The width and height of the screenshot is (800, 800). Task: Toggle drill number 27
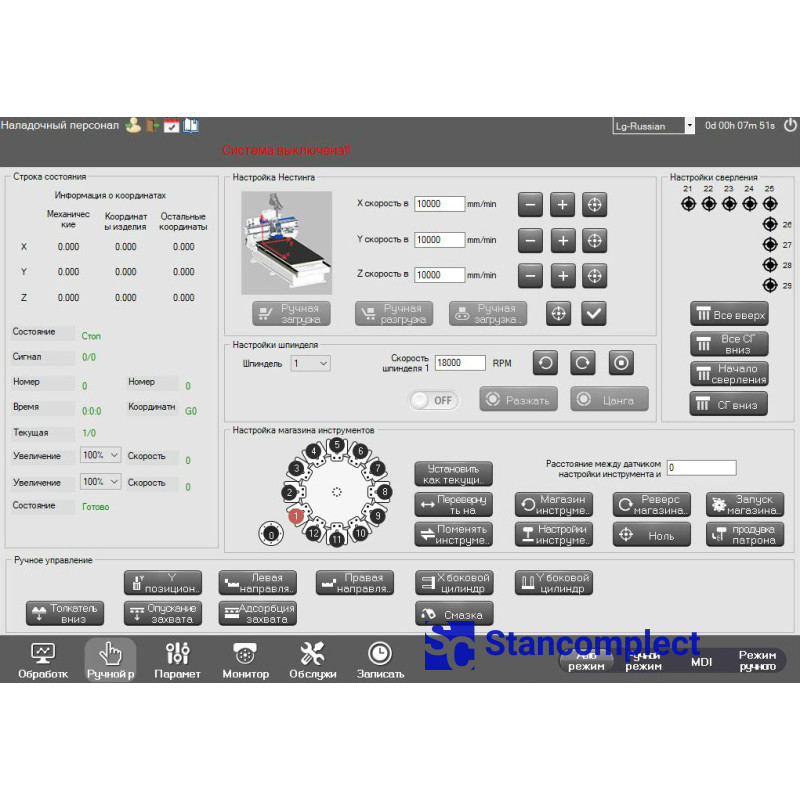pos(770,244)
